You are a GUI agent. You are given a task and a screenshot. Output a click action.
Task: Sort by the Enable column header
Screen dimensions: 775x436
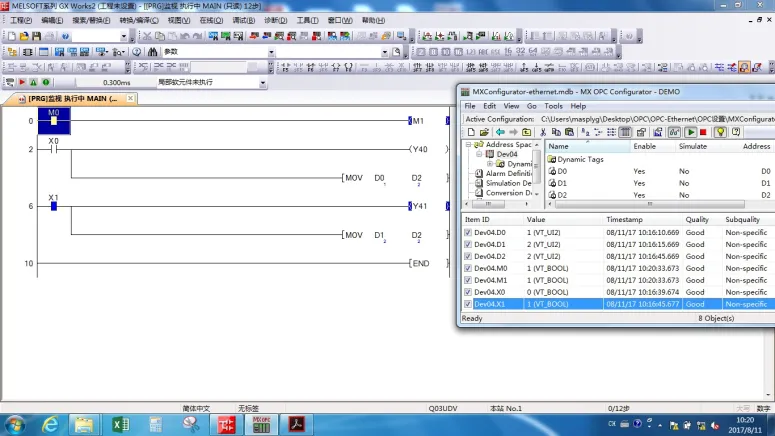click(652, 146)
